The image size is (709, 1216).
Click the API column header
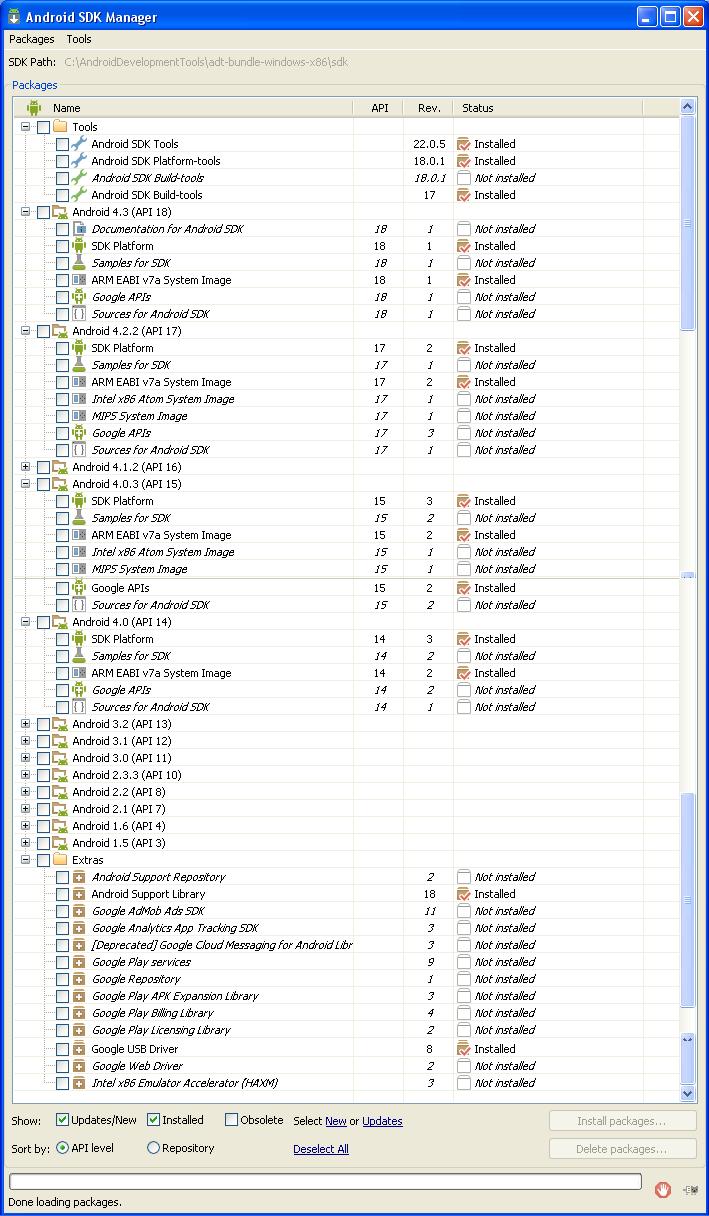[379, 108]
